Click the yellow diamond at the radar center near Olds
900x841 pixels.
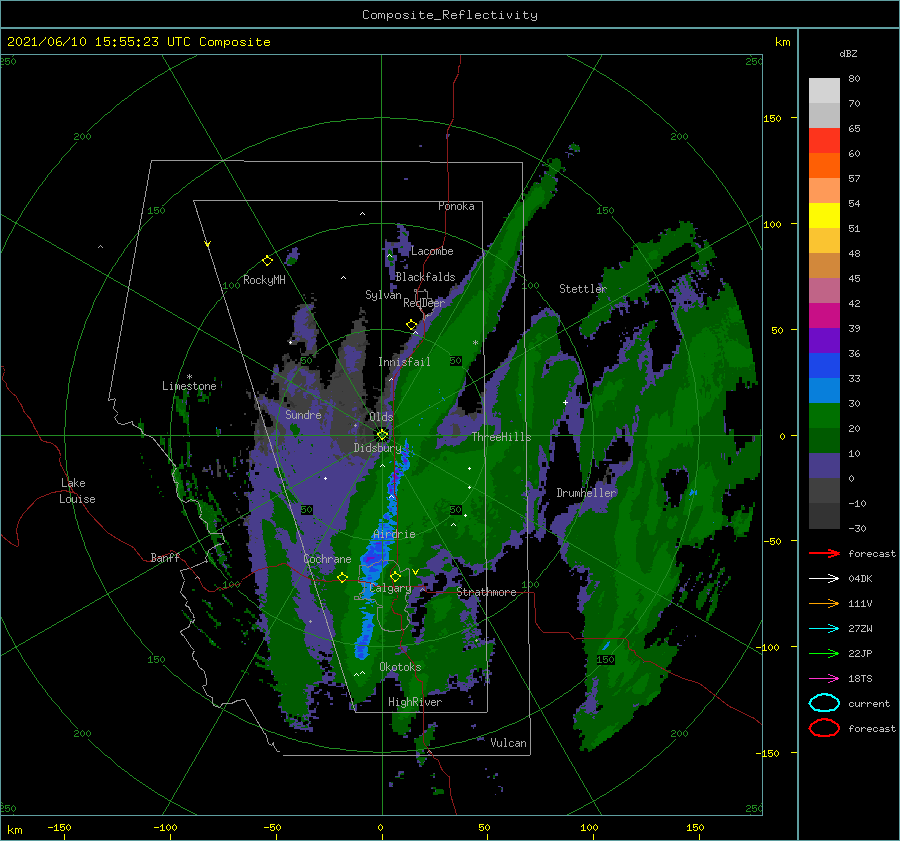point(382,435)
